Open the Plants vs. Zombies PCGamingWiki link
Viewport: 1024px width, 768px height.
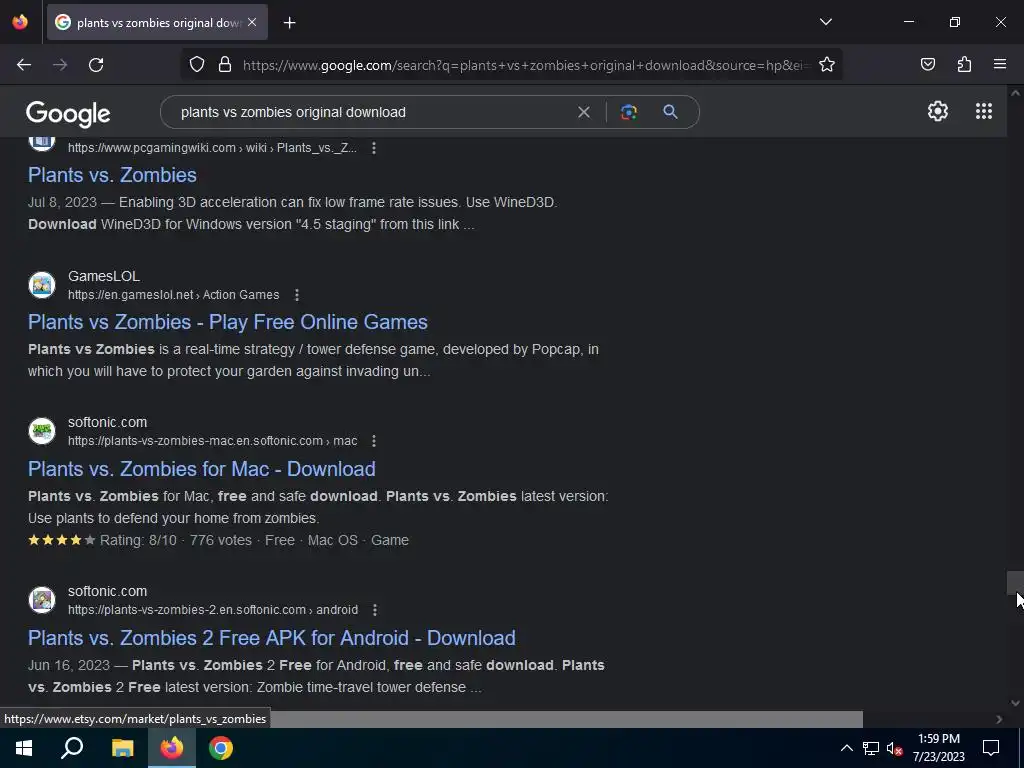coord(112,175)
